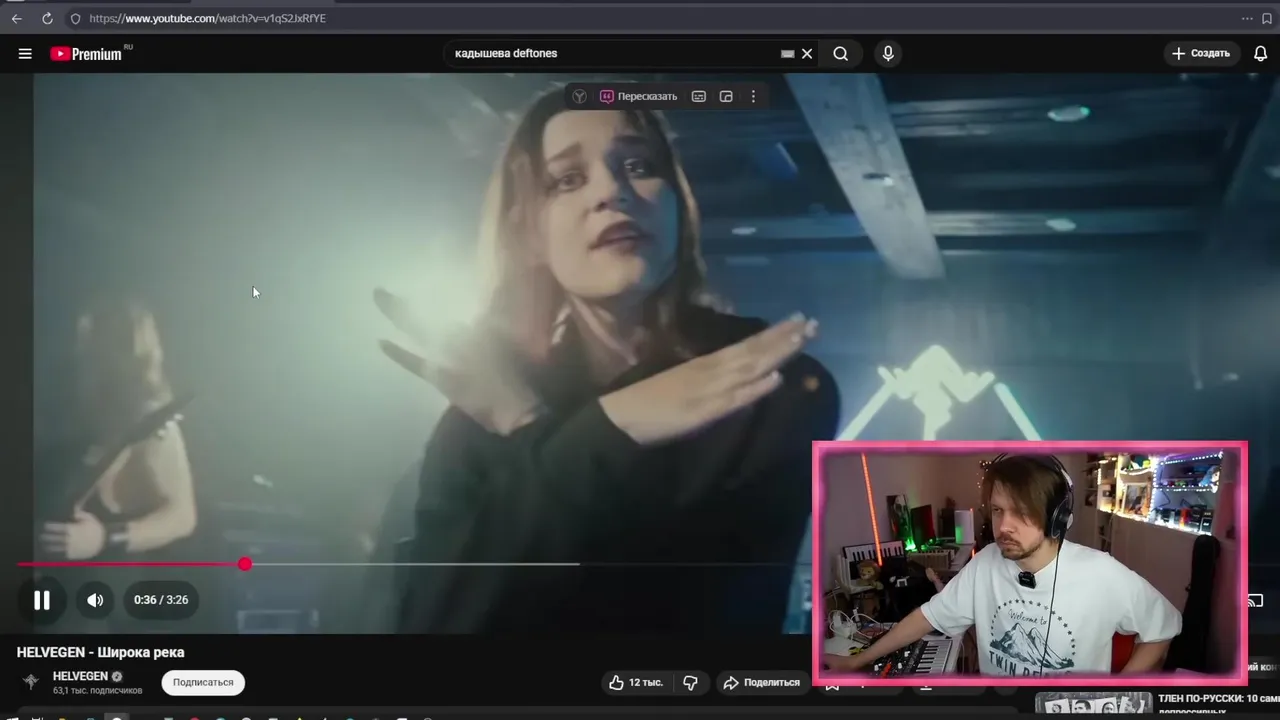Screen dimensions: 1280x720
Task: Seek using the red progress scrubber
Action: click(x=245, y=565)
